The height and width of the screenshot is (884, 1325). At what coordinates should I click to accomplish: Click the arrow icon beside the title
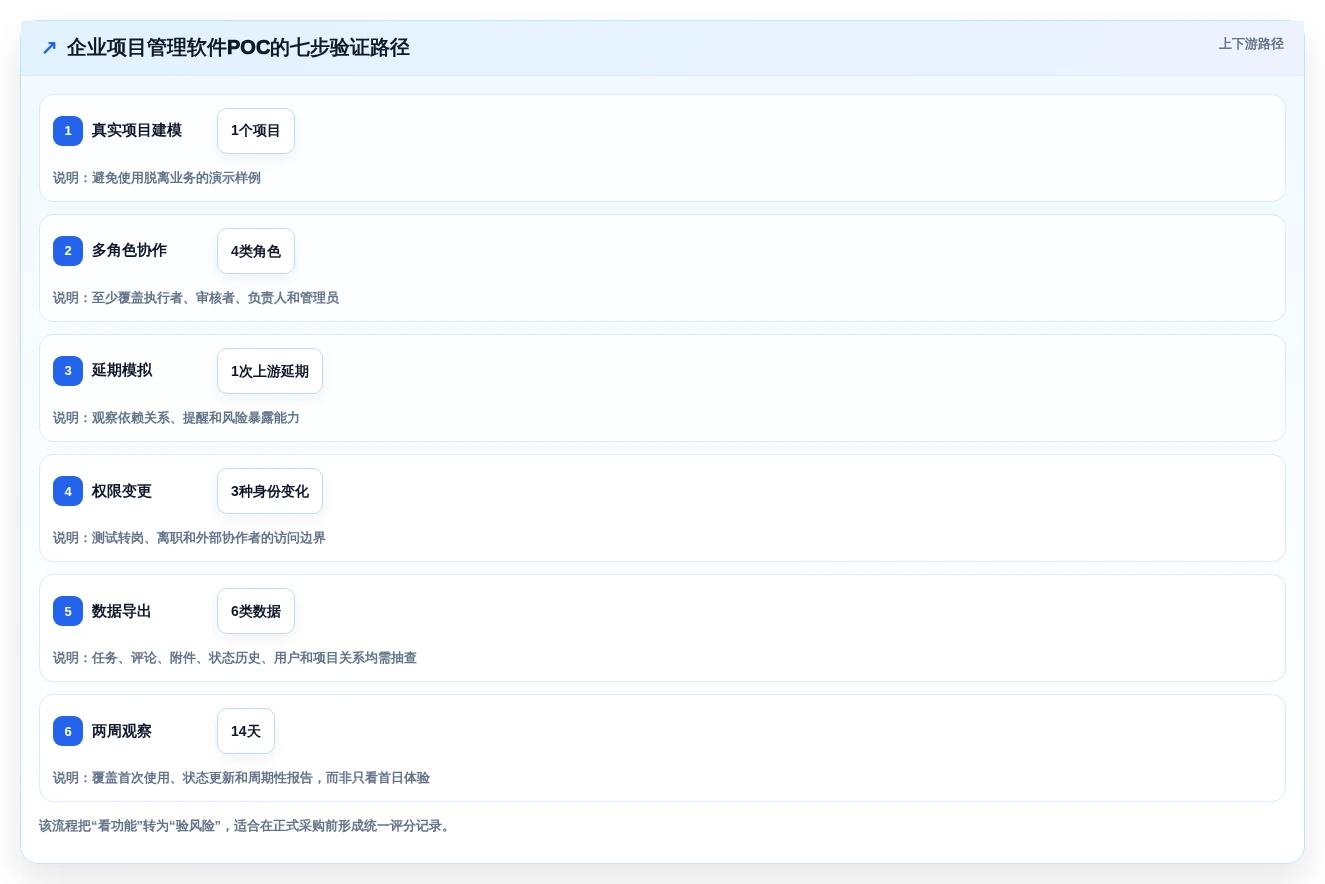tap(49, 48)
